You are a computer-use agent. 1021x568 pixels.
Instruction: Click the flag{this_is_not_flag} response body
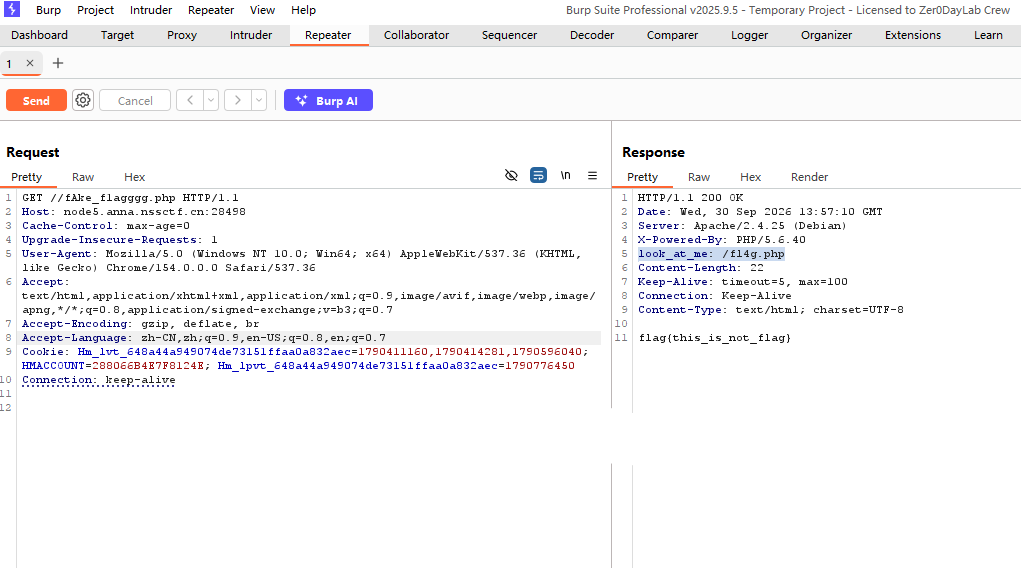tap(714, 337)
